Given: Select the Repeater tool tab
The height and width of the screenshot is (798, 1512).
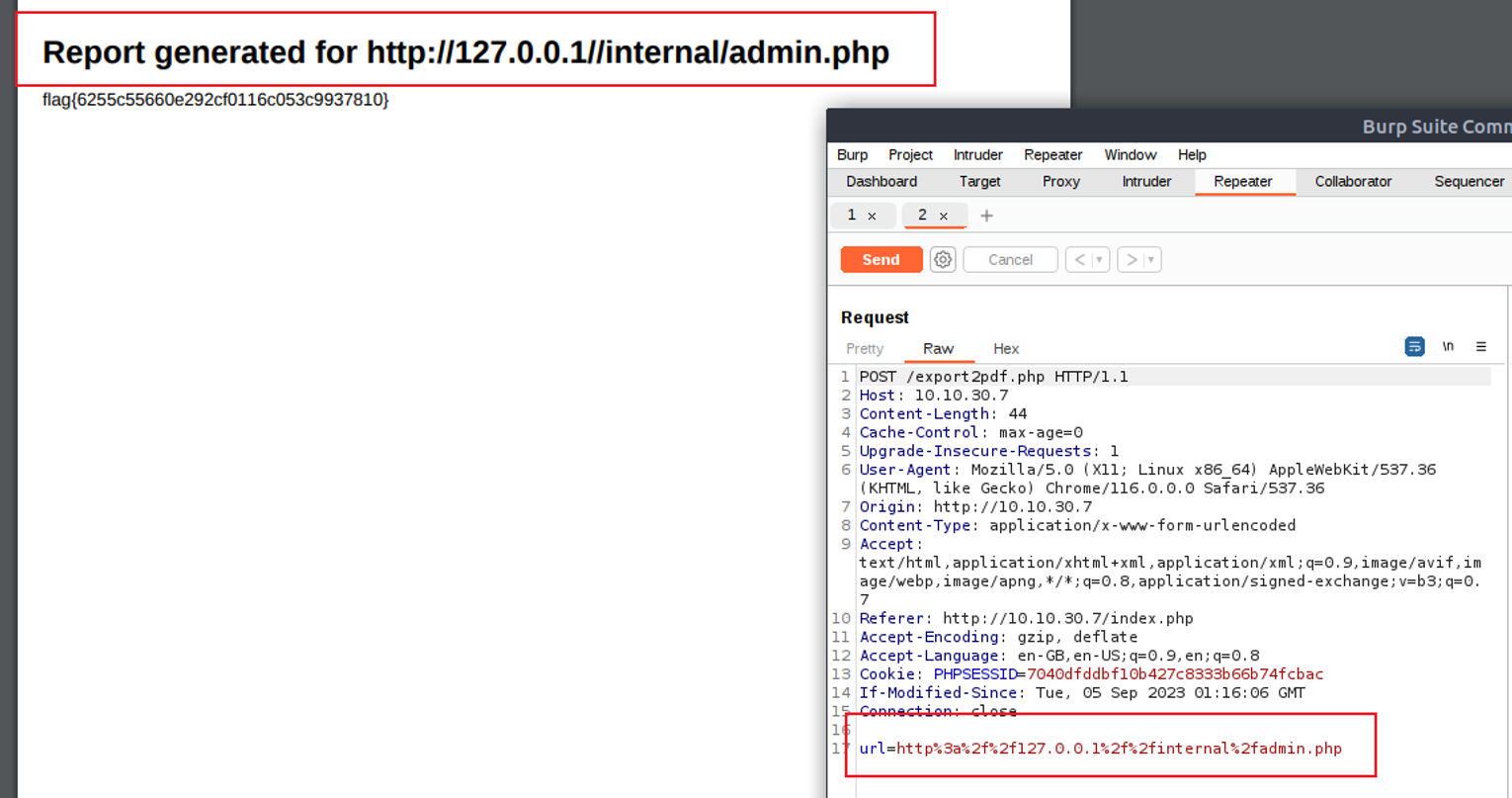Looking at the screenshot, I should (x=1243, y=182).
